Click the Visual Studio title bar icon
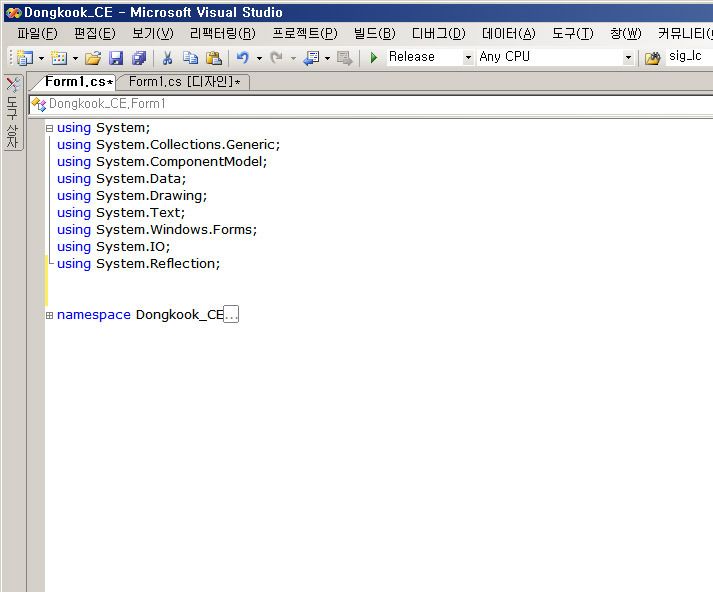This screenshot has height=592, width=713. (x=13, y=13)
